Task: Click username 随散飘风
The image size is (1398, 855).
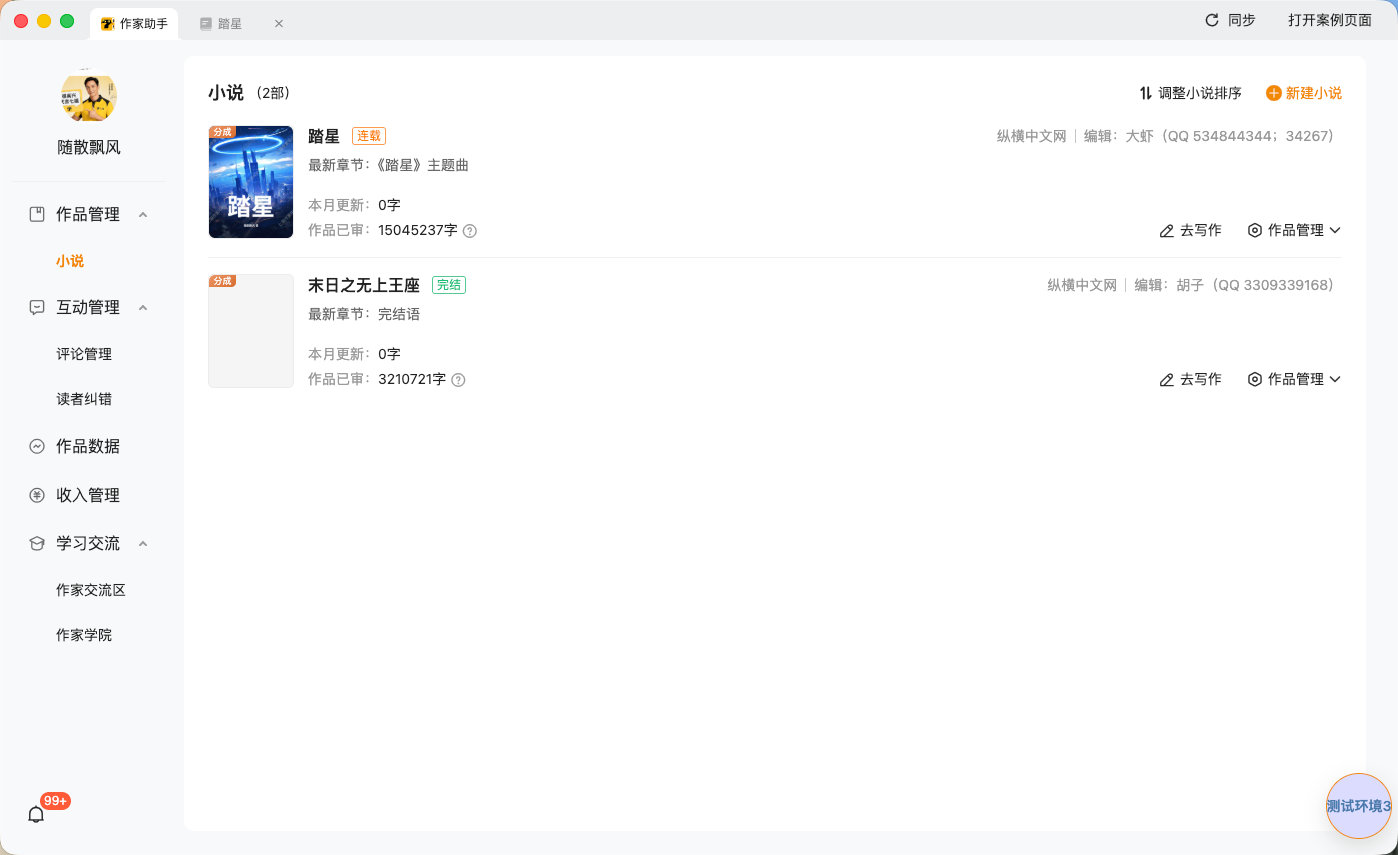Action: pyautogui.click(x=89, y=147)
